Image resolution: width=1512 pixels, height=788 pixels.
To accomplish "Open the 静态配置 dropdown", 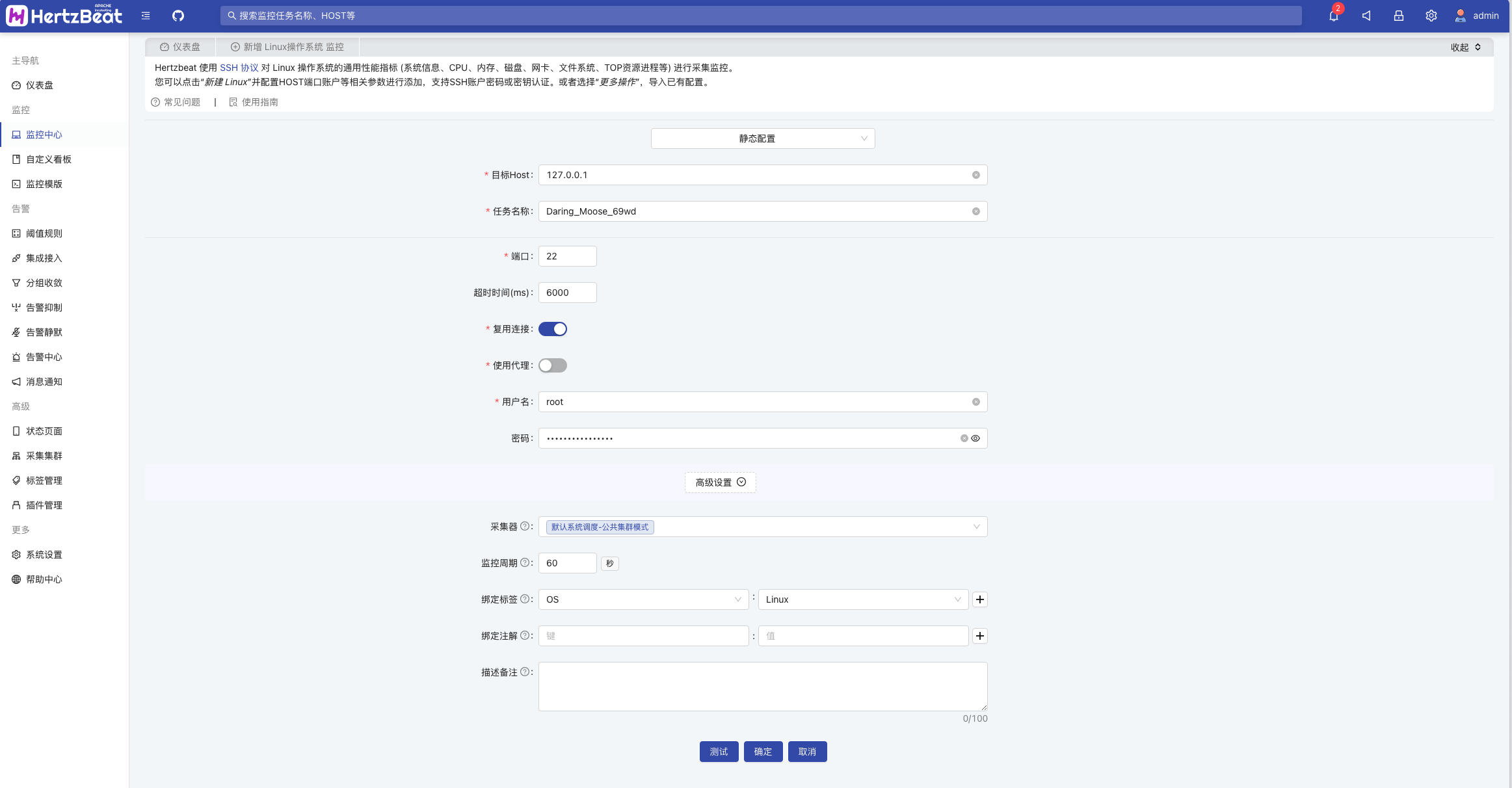I will coord(762,138).
